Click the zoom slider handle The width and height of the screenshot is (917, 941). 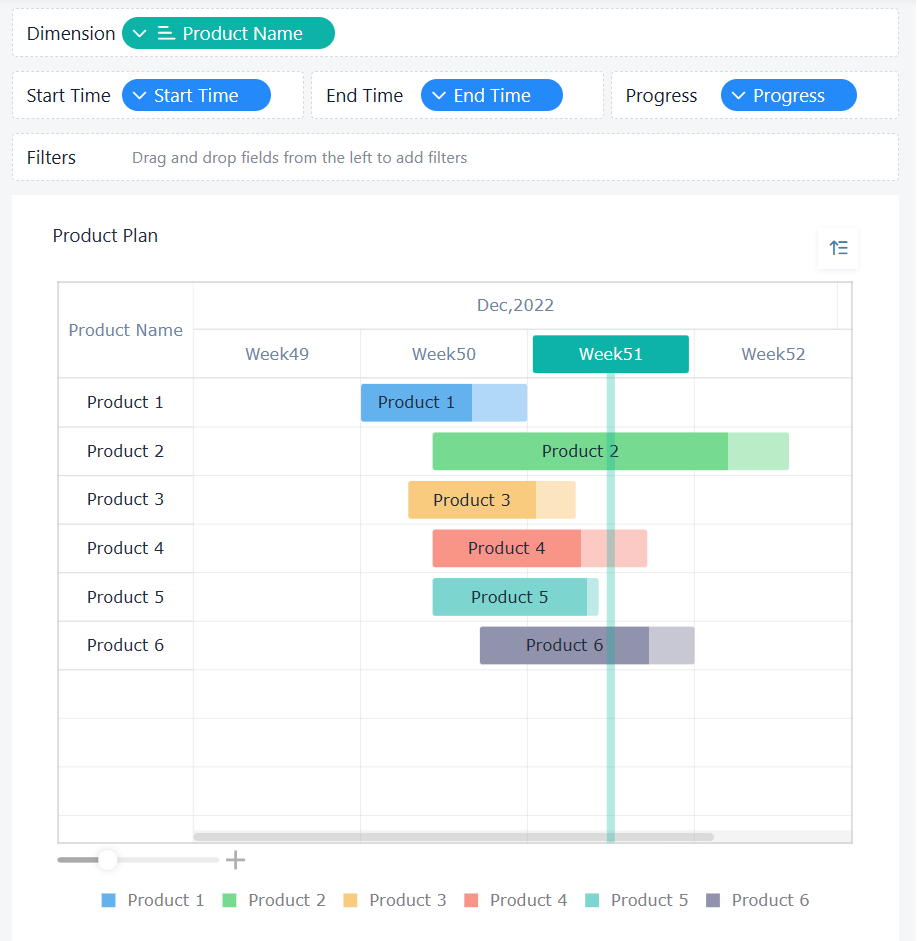click(107, 860)
